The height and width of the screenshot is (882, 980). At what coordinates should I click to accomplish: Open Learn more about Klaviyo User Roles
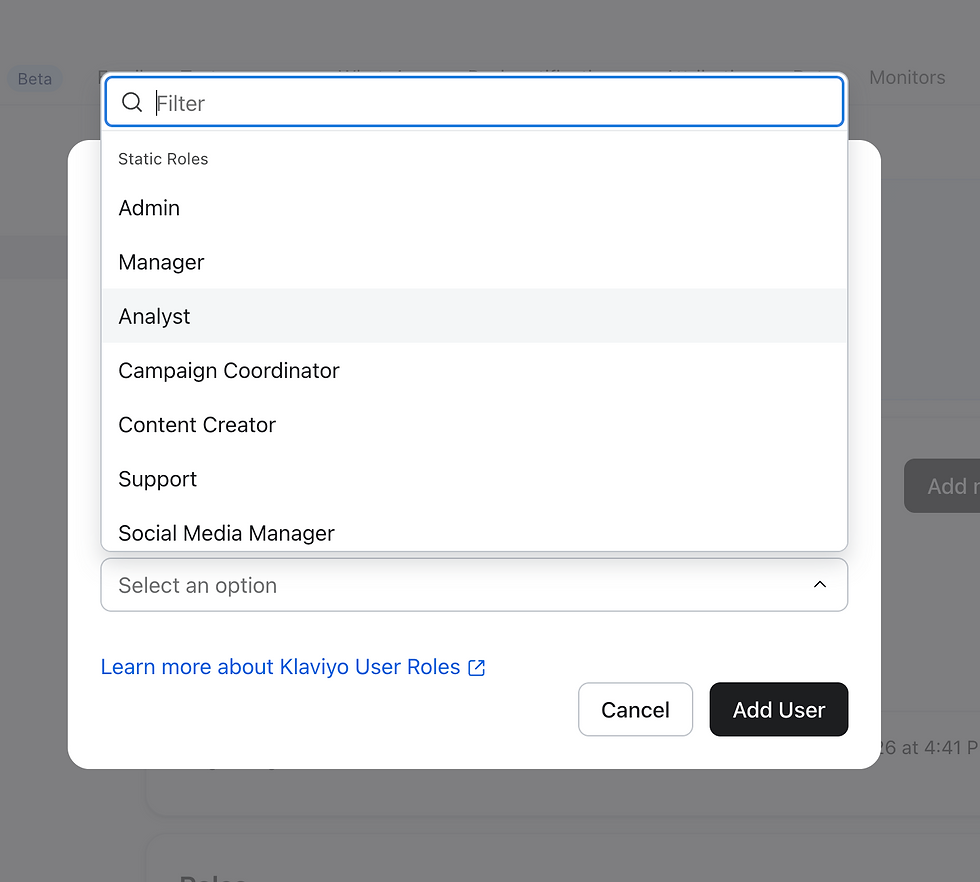tap(292, 667)
